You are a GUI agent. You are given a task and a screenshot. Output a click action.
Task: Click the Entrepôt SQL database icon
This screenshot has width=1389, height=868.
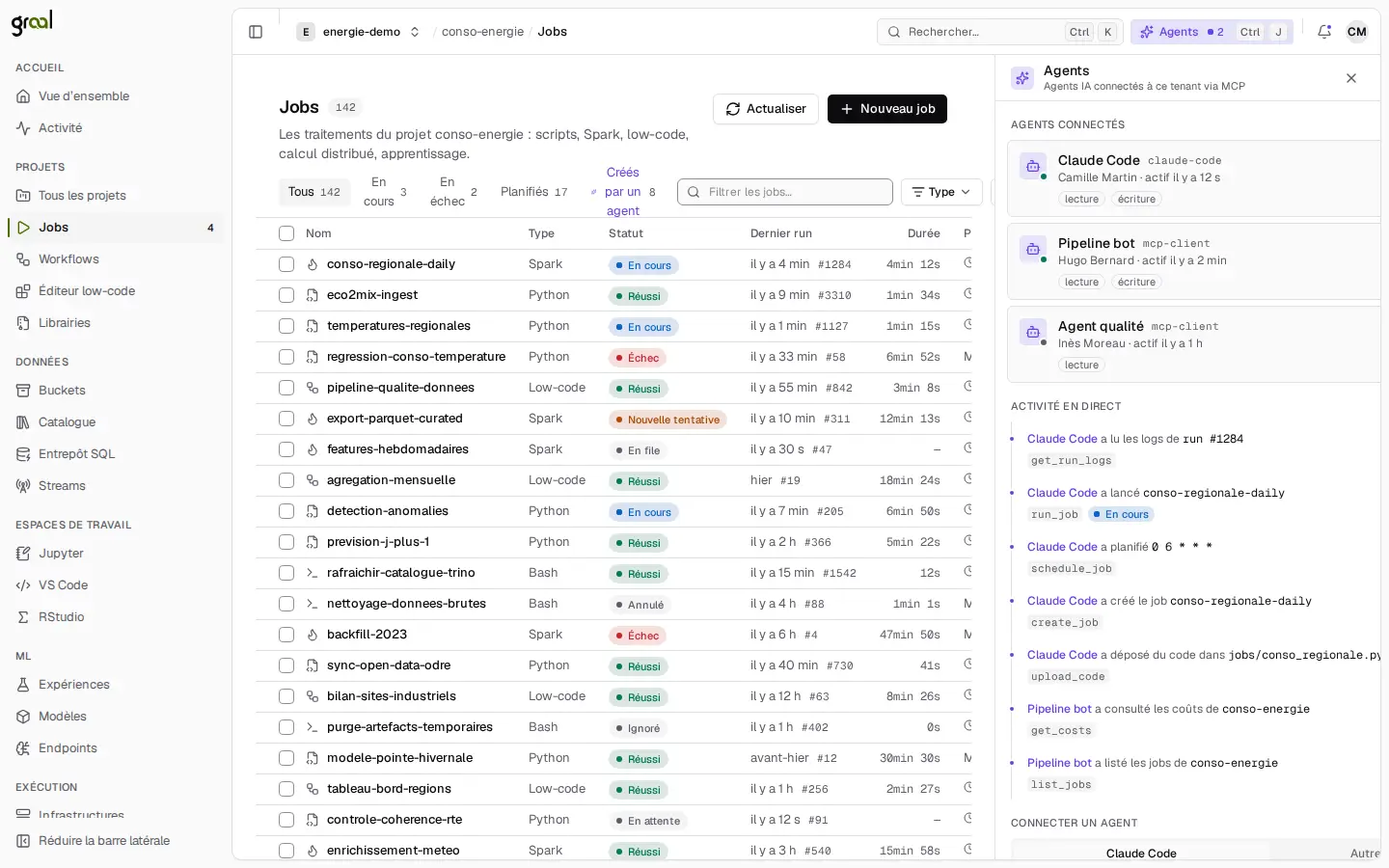(23, 454)
